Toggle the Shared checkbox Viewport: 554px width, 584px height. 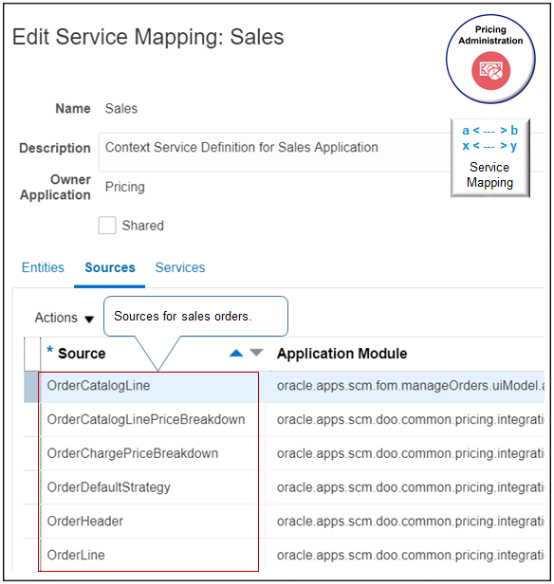pyautogui.click(x=107, y=225)
